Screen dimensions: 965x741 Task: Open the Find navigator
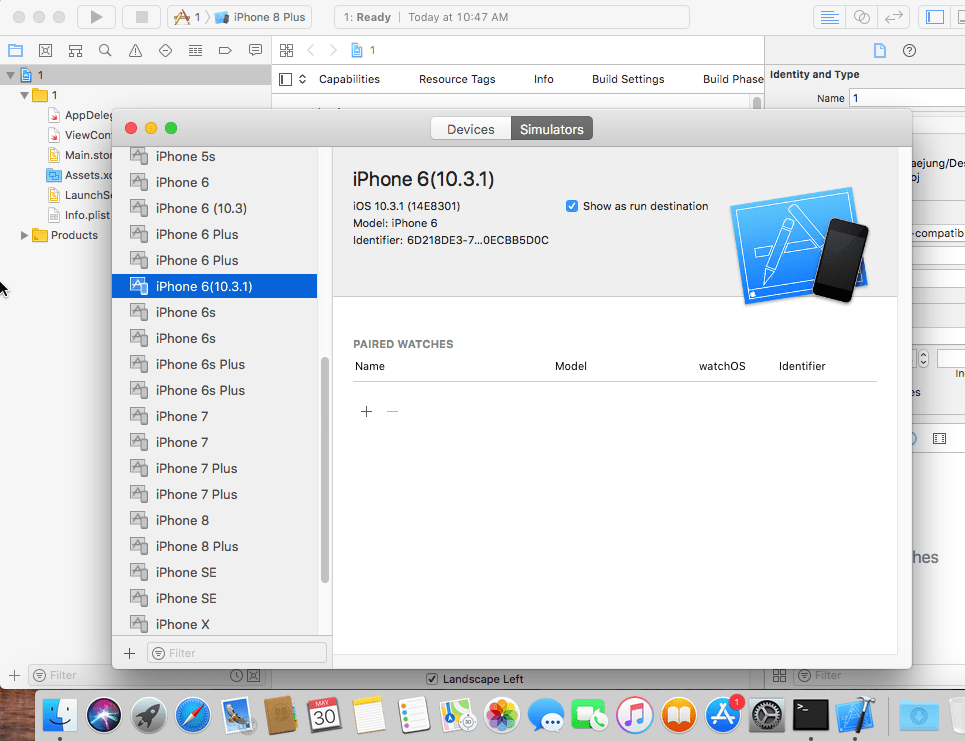coord(105,50)
